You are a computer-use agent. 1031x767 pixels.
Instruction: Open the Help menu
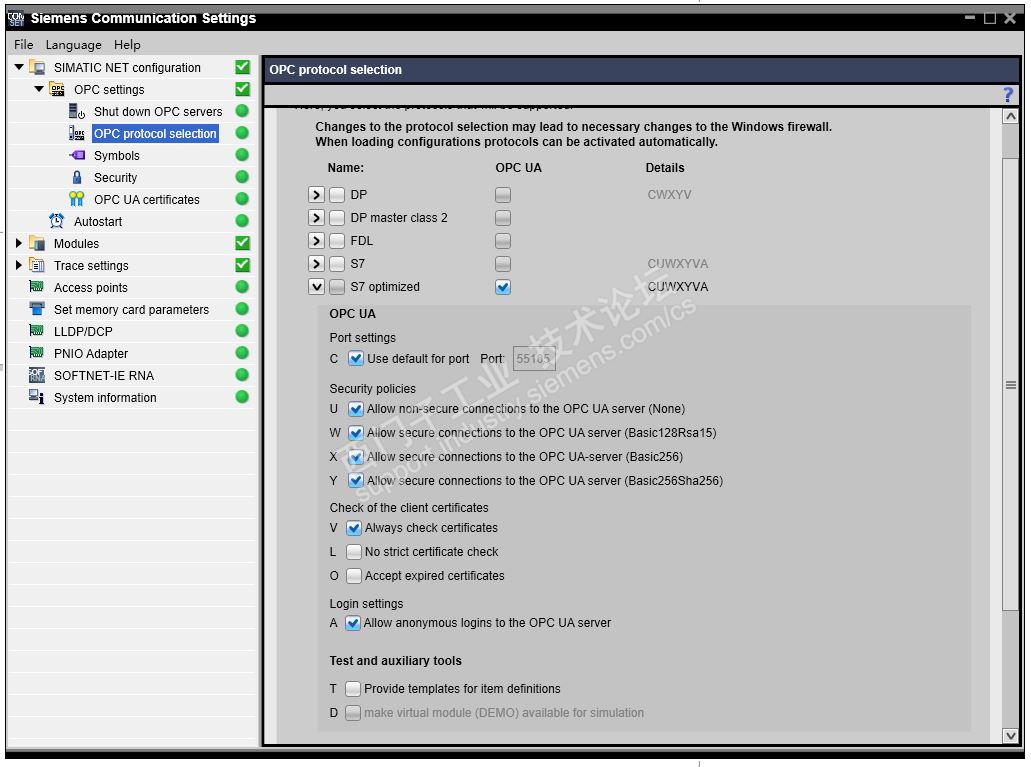pos(127,45)
